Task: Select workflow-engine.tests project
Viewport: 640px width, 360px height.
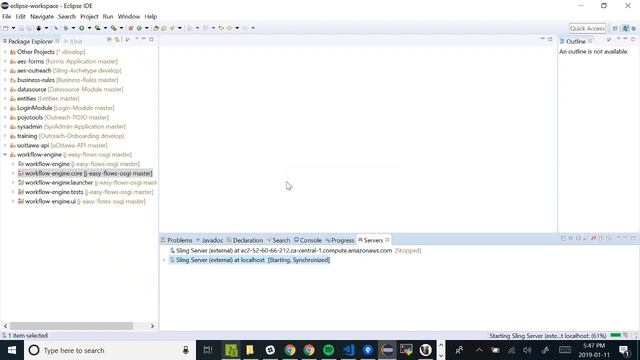Action: point(86,192)
